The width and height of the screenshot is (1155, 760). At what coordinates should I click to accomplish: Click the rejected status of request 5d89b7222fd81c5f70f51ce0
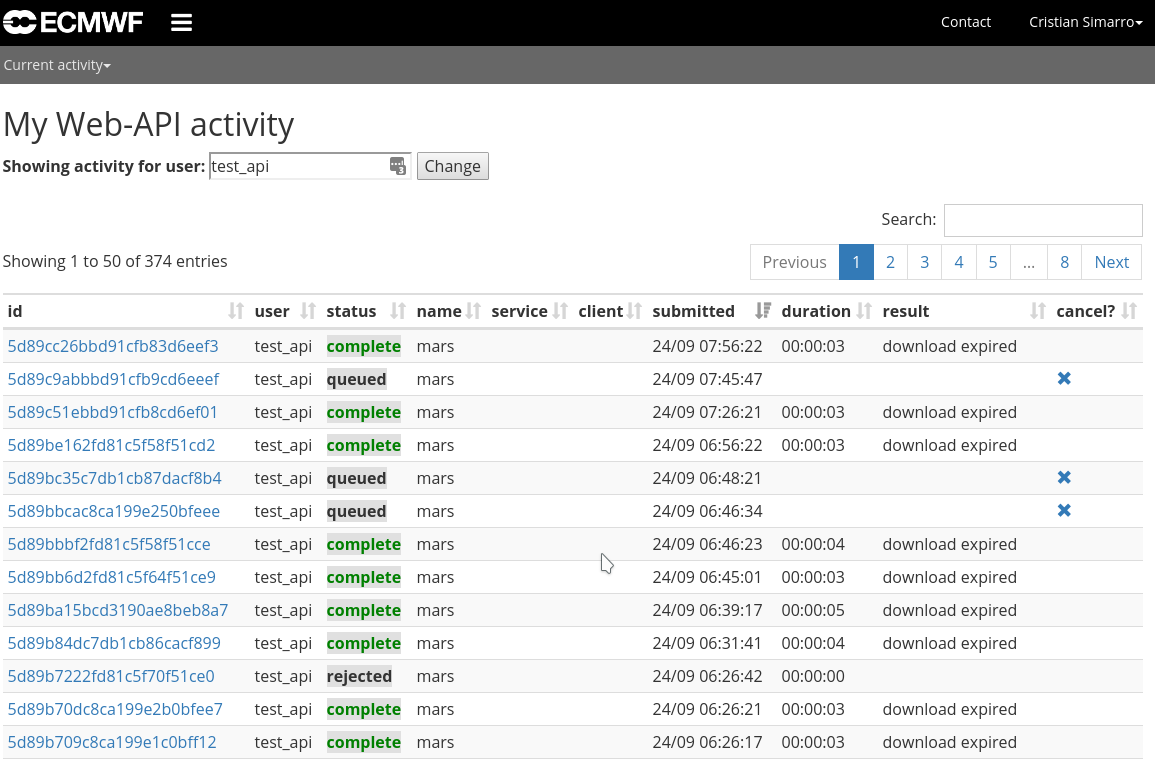pos(359,676)
